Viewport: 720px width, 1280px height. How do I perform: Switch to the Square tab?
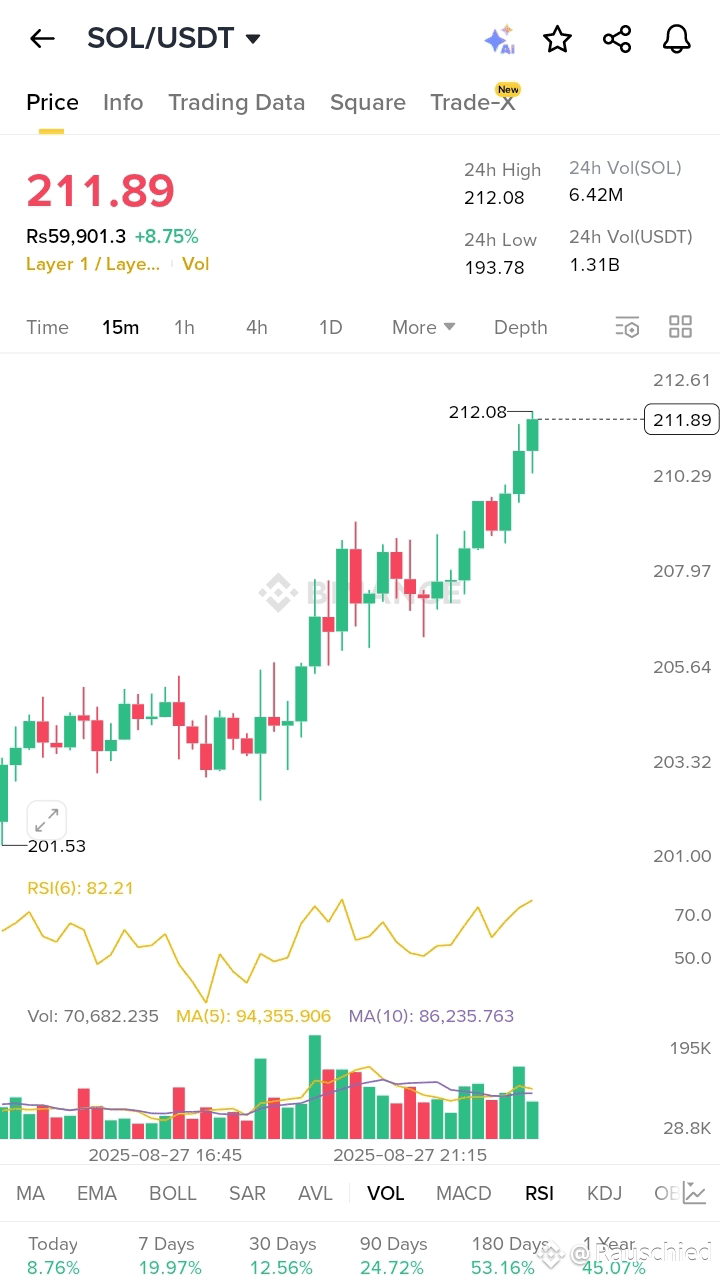tap(368, 101)
